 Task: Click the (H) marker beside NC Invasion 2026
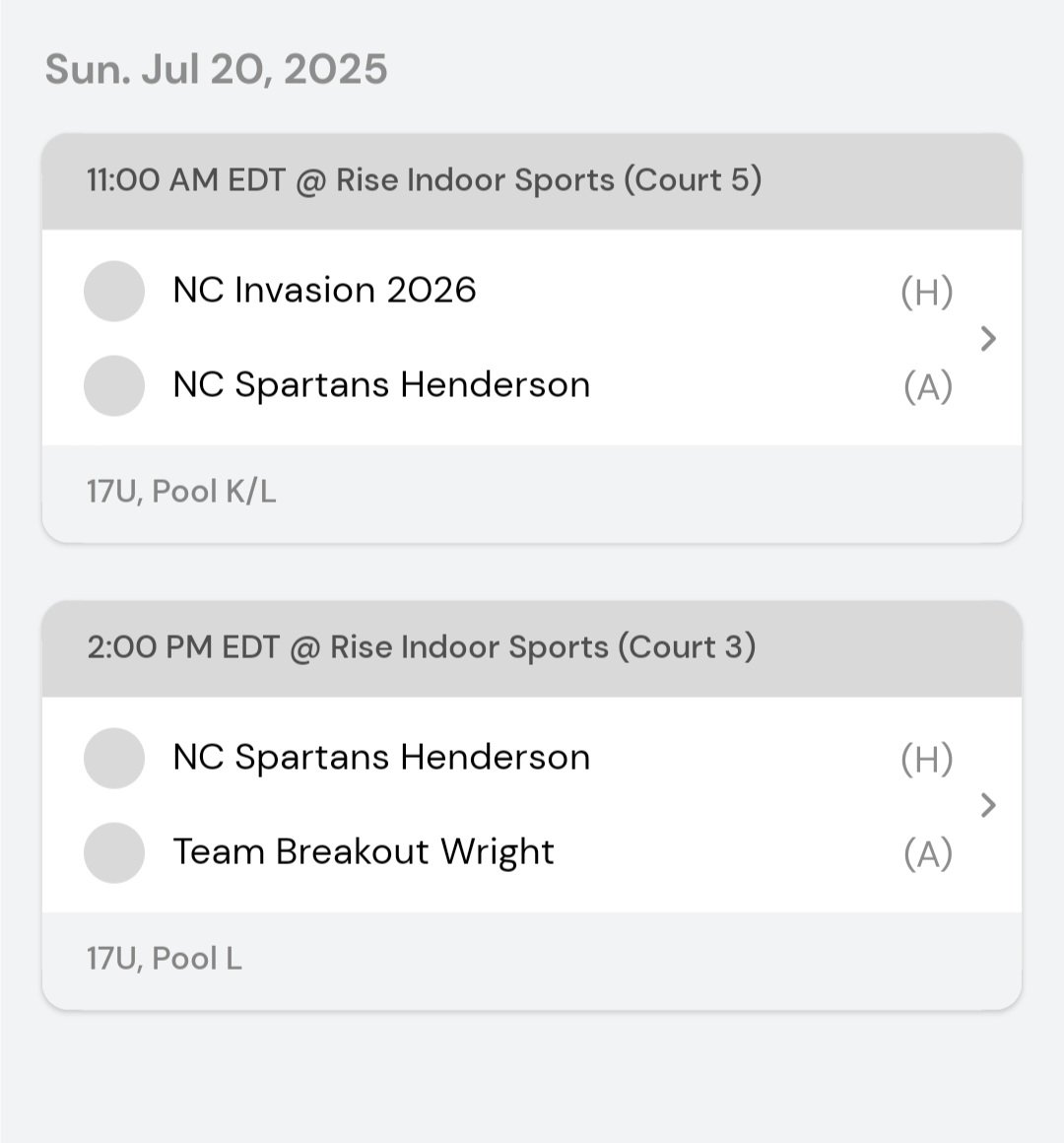[926, 292]
